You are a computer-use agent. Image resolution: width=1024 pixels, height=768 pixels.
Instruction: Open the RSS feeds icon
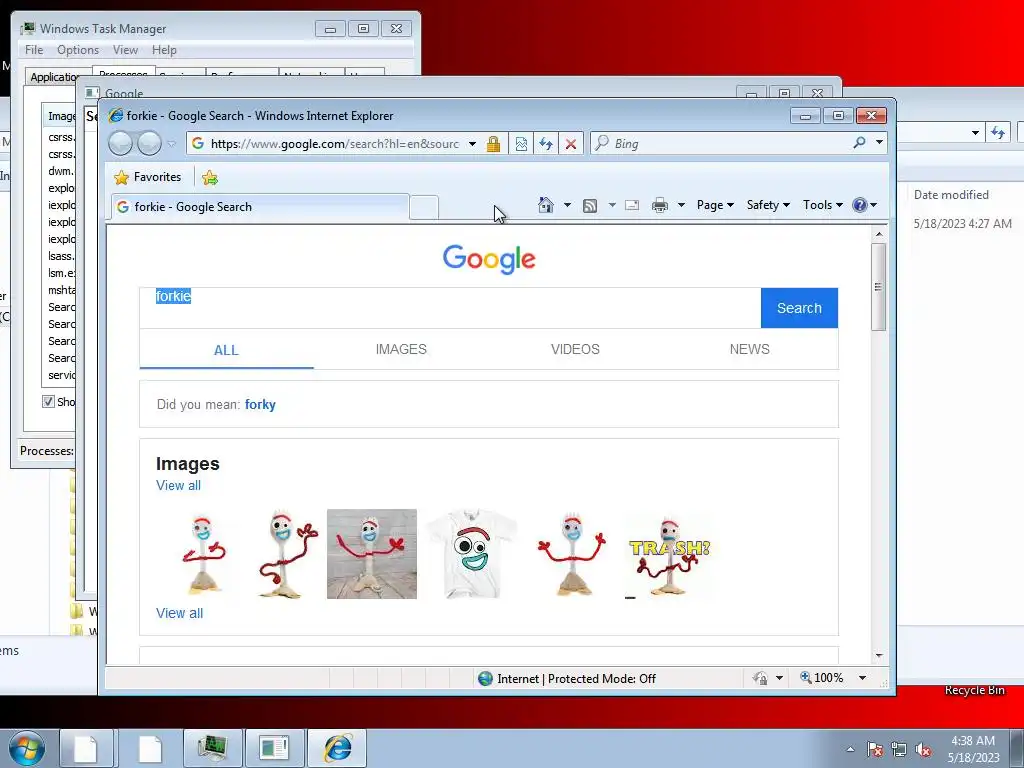coord(590,206)
